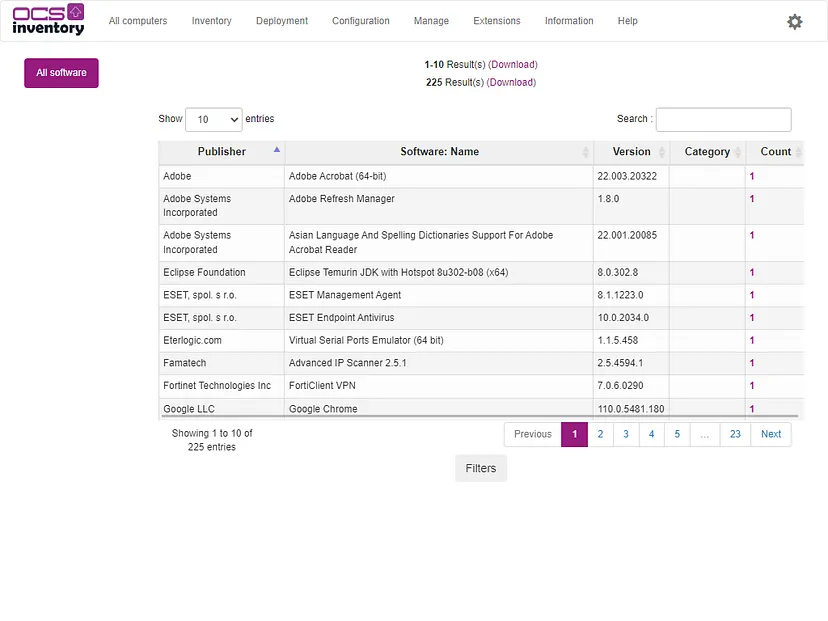The height and width of the screenshot is (621, 828).
Task: Open the Filters button
Action: 481,468
